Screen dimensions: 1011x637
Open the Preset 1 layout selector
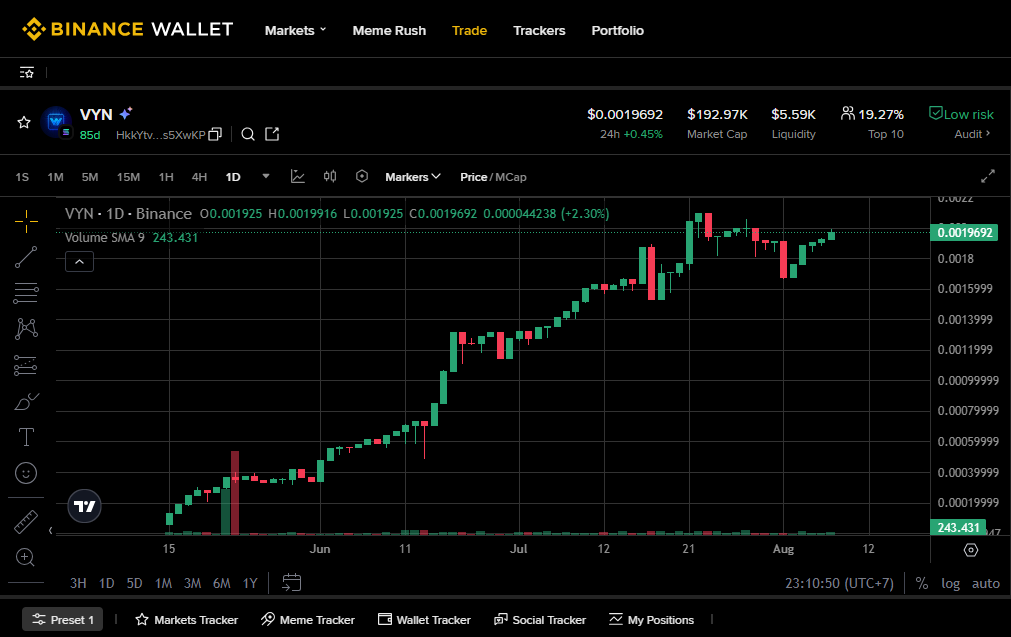coord(63,620)
